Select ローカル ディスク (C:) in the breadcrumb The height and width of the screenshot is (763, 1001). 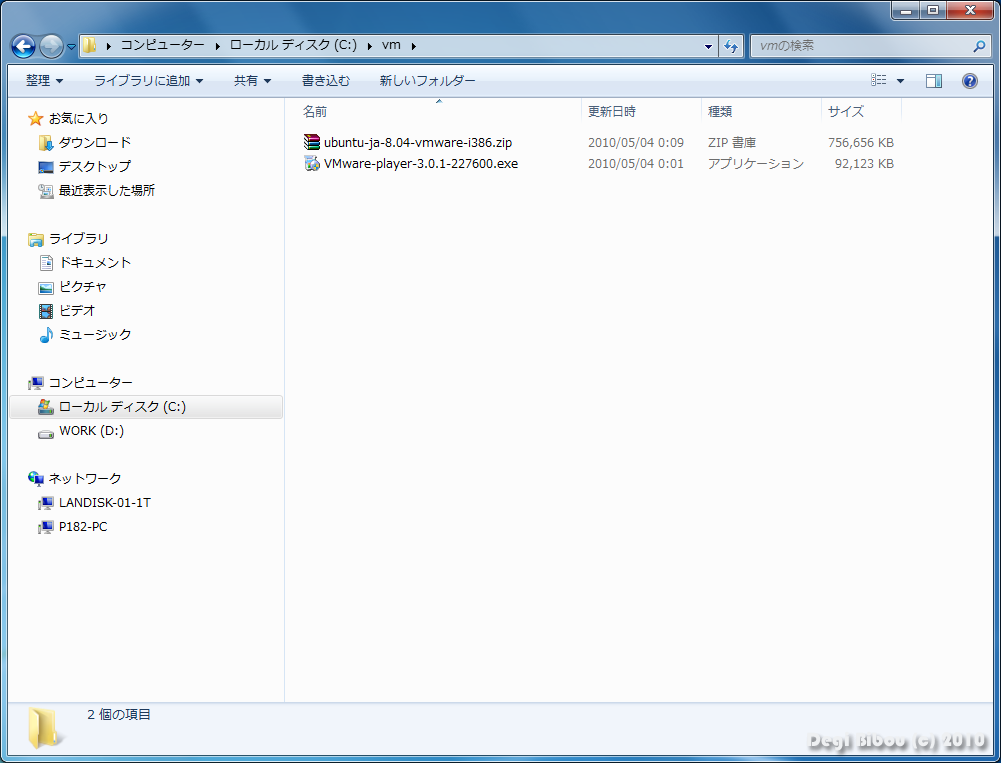pyautogui.click(x=293, y=45)
